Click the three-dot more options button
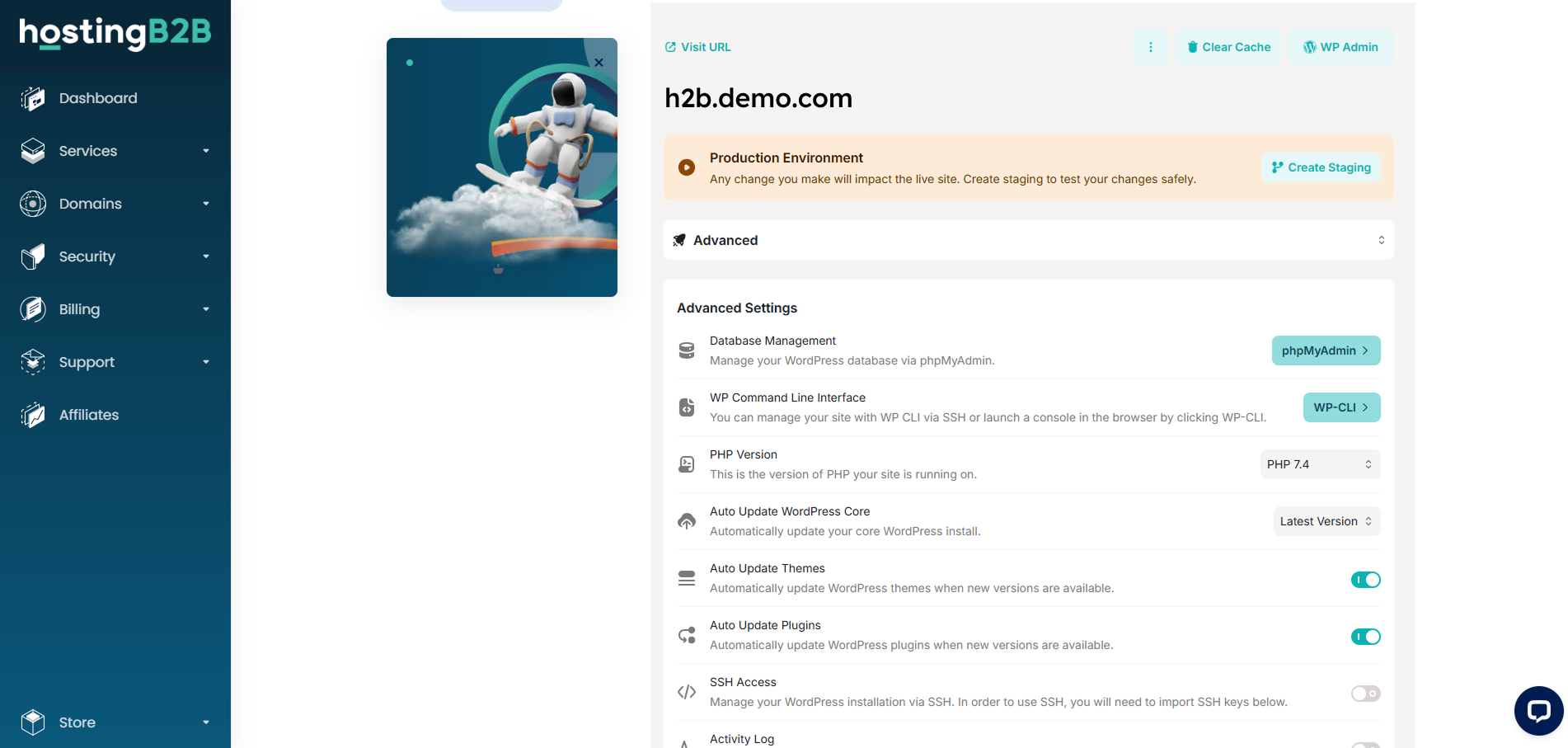Viewport: 1568px width, 748px height. pos(1151,47)
